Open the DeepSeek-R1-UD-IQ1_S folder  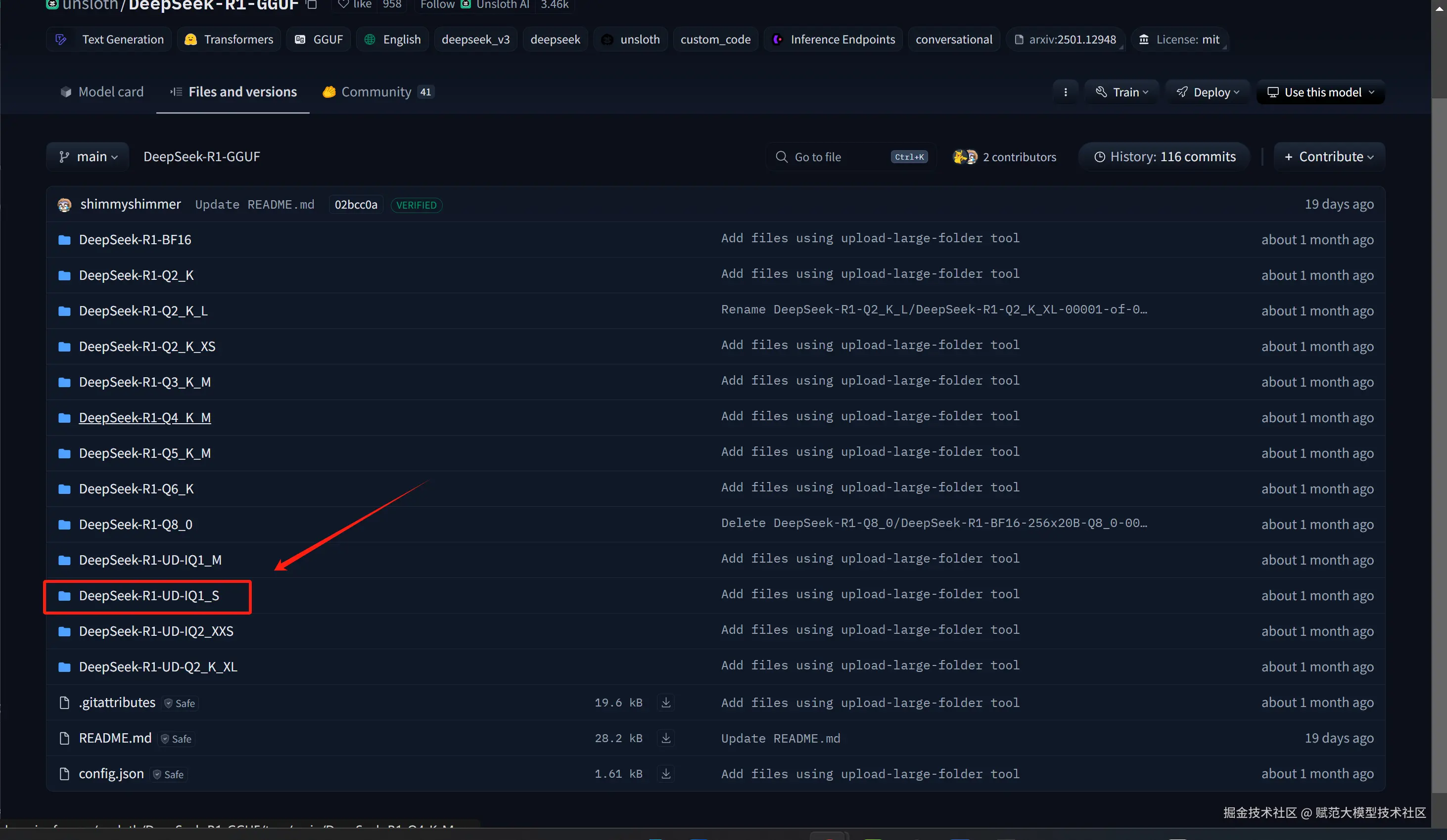click(x=149, y=596)
